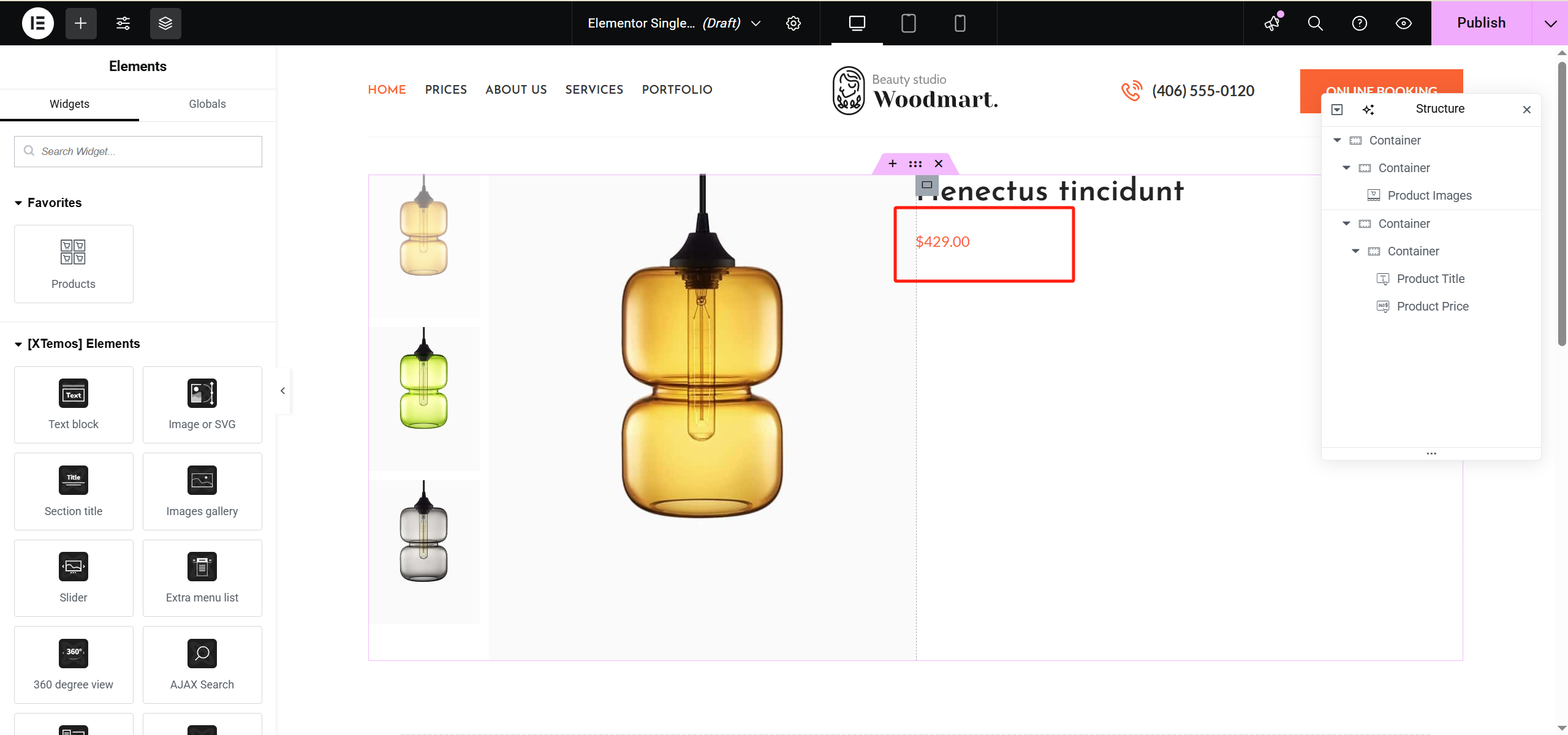The image size is (1568, 735).
Task: Toggle preview changes eye icon
Action: coord(1404,23)
